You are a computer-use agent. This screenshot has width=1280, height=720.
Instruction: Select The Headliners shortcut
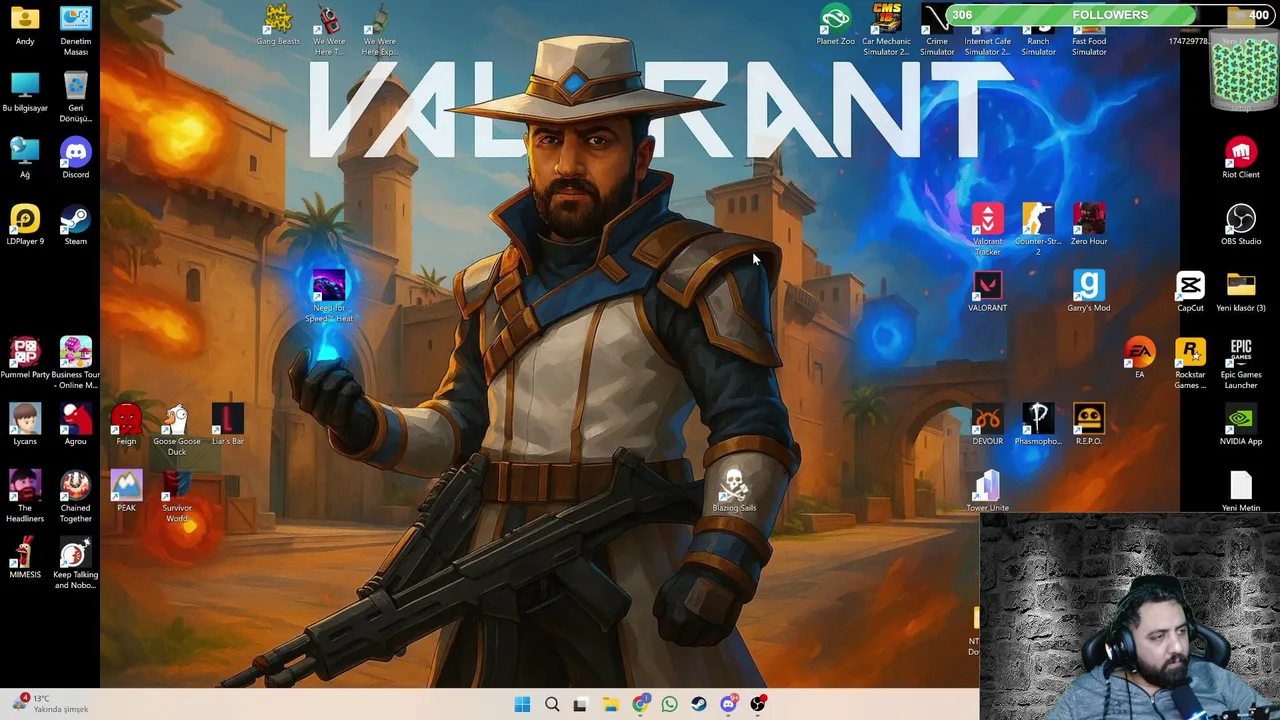(x=25, y=497)
